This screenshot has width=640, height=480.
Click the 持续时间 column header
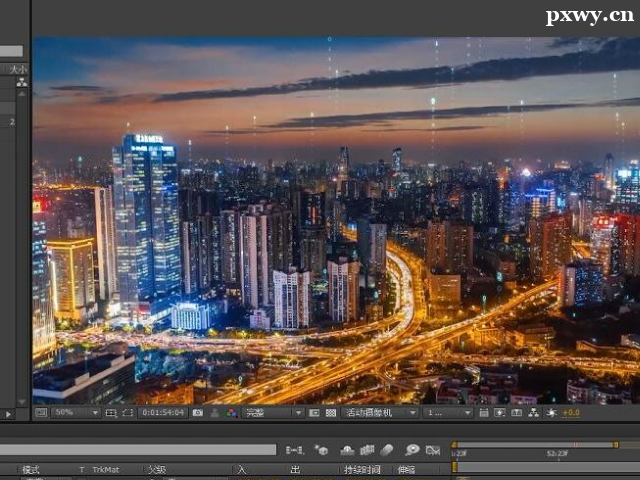[362, 469]
